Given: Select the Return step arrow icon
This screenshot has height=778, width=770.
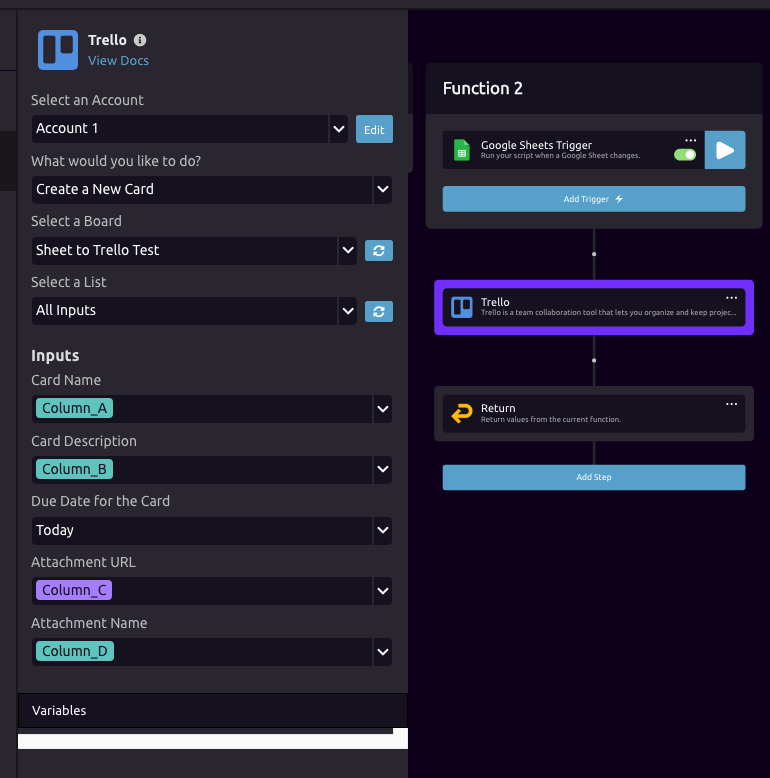Looking at the screenshot, I should click(x=462, y=413).
